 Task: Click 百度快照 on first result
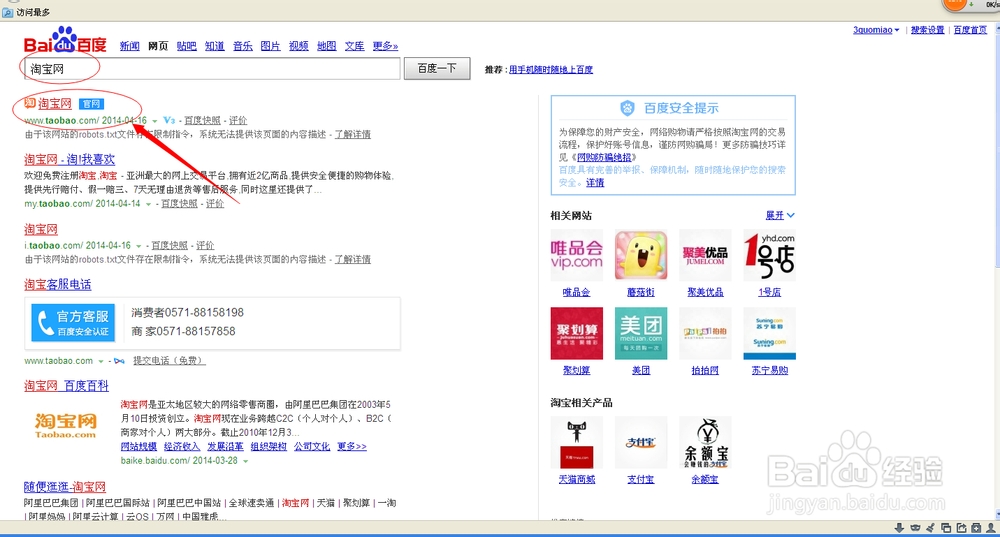pyautogui.click(x=202, y=121)
